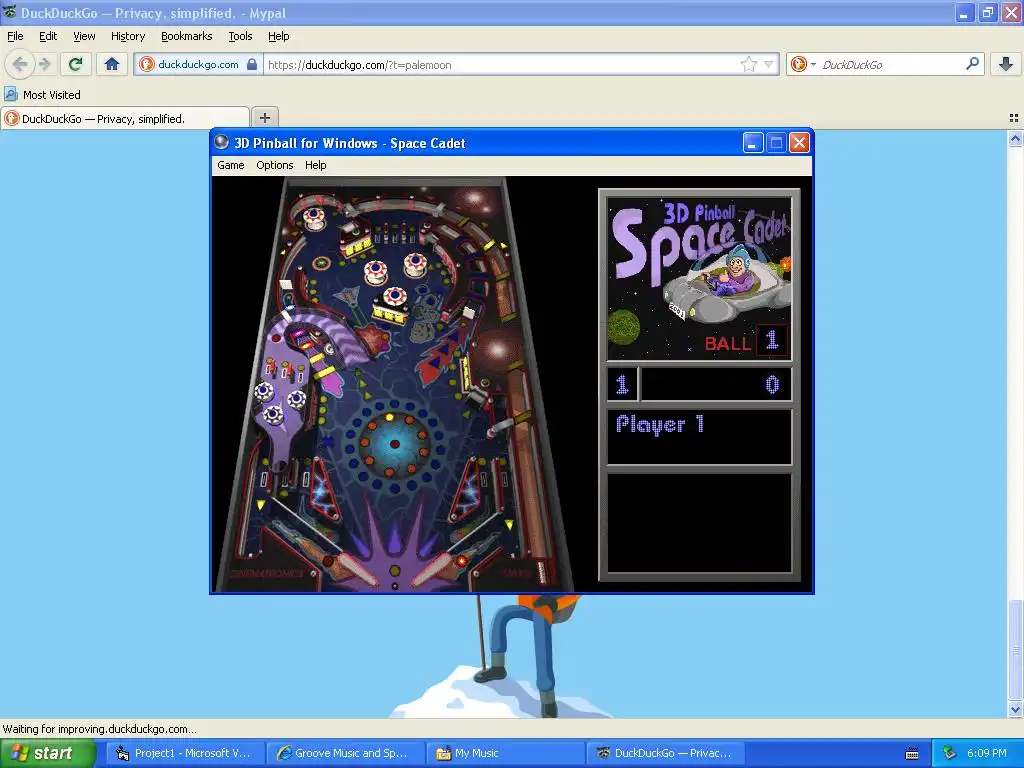
Task: Switch to Project1 Microsoft Visual taskbar item
Action: pos(185,753)
